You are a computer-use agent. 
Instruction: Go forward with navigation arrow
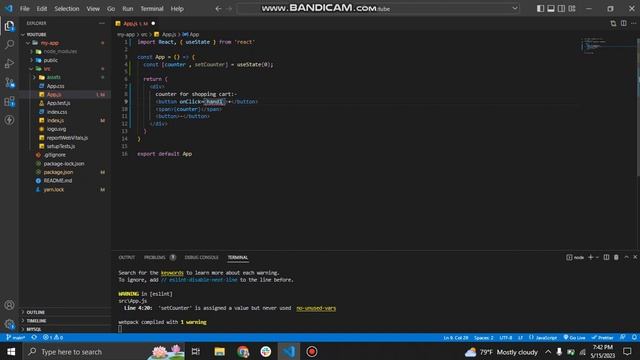(x=229, y=9)
